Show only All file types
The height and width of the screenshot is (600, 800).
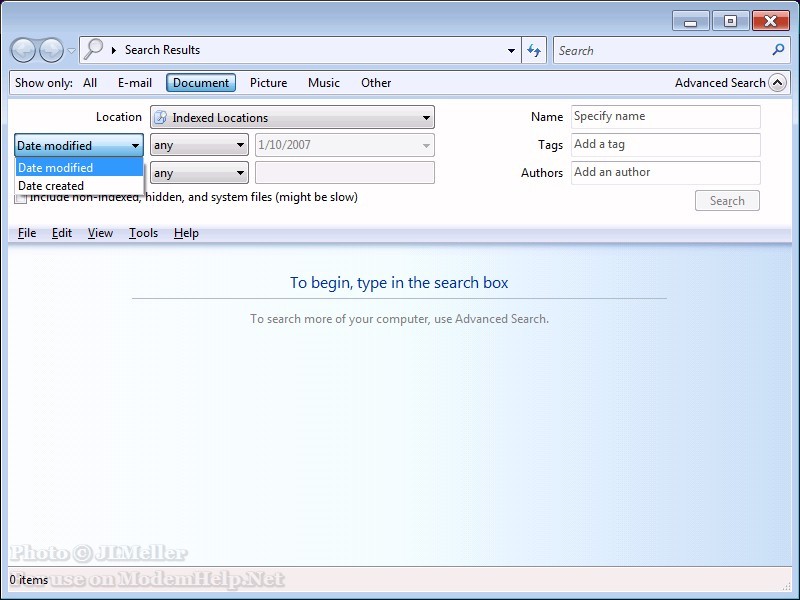click(90, 83)
